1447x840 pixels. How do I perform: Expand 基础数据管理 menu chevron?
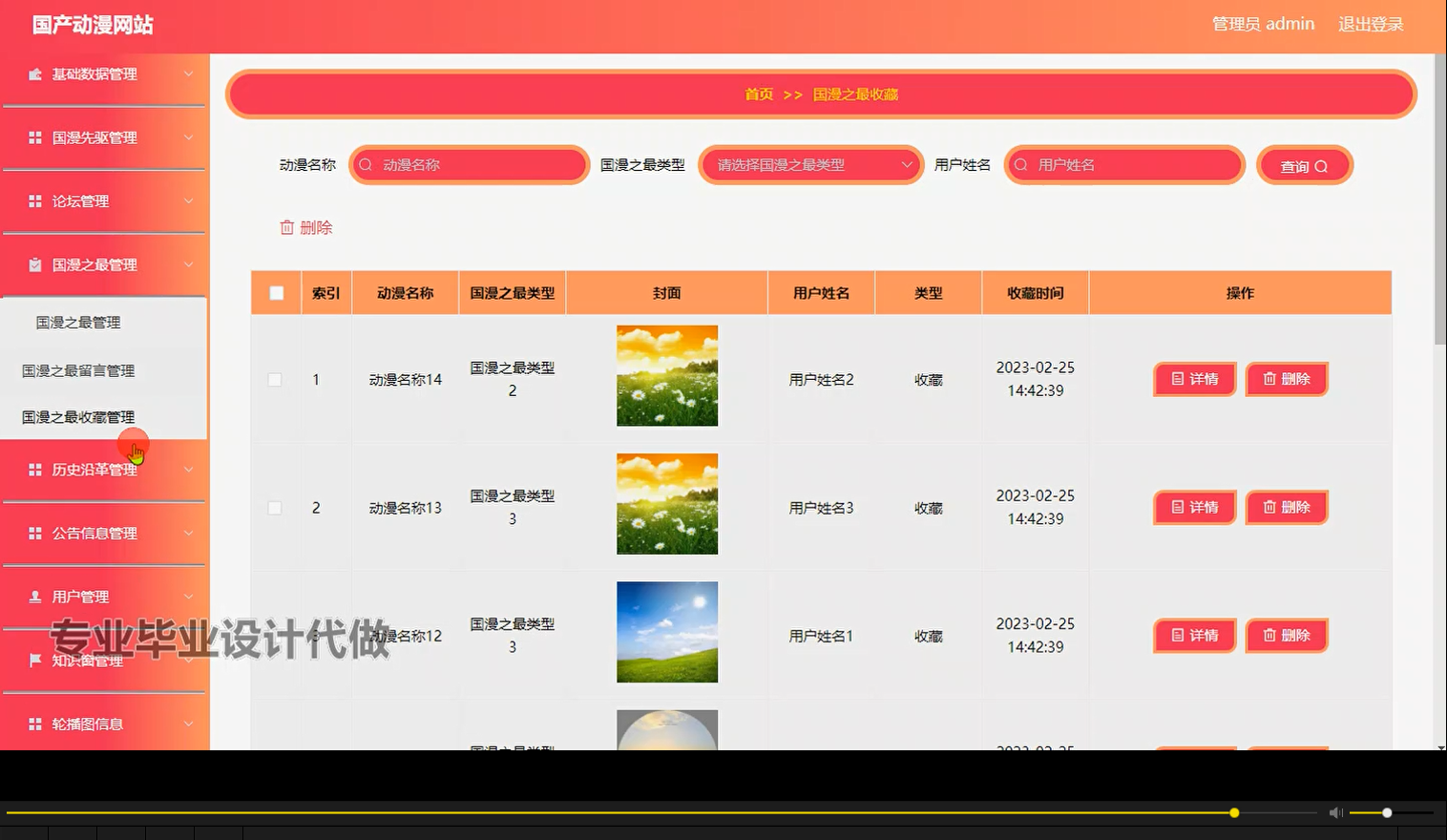coord(188,74)
